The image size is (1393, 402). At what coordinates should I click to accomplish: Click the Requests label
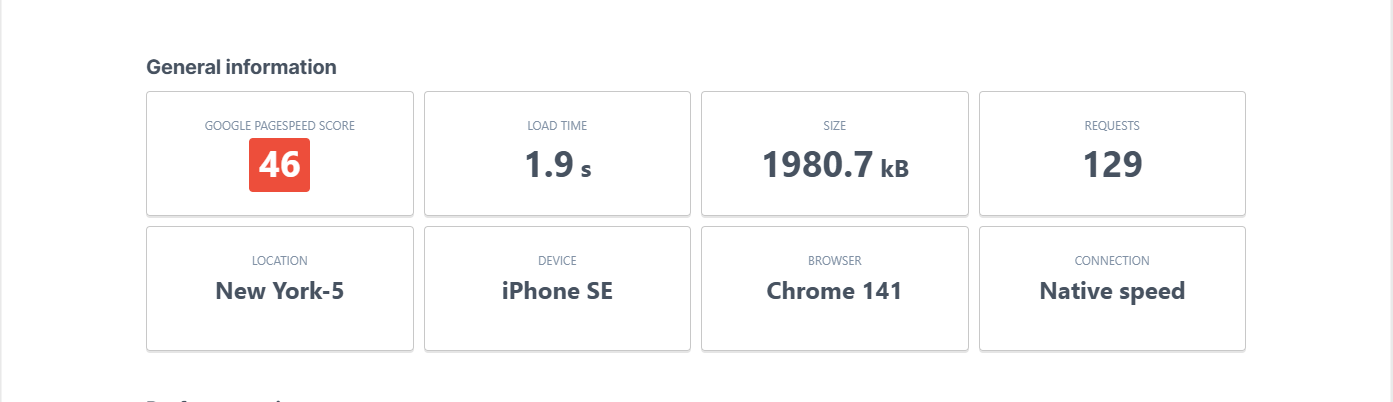pyautogui.click(x=1112, y=126)
